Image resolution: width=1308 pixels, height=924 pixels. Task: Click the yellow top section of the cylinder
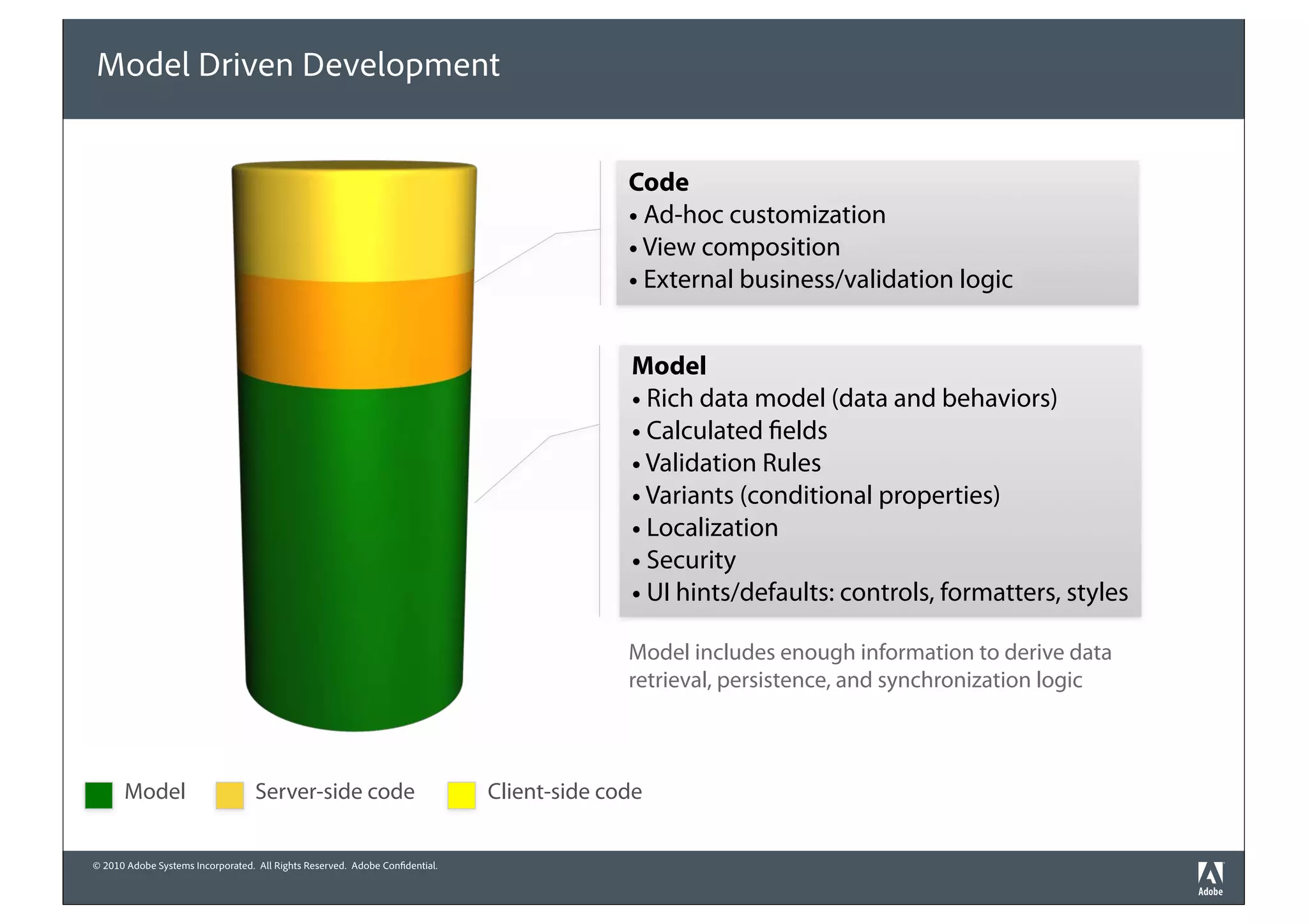click(354, 220)
